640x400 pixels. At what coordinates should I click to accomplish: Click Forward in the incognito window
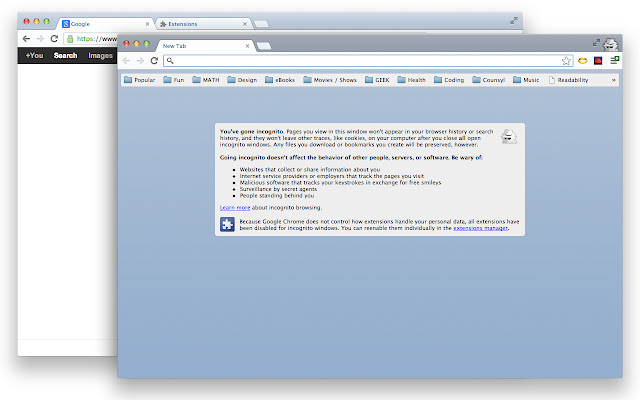click(140, 61)
